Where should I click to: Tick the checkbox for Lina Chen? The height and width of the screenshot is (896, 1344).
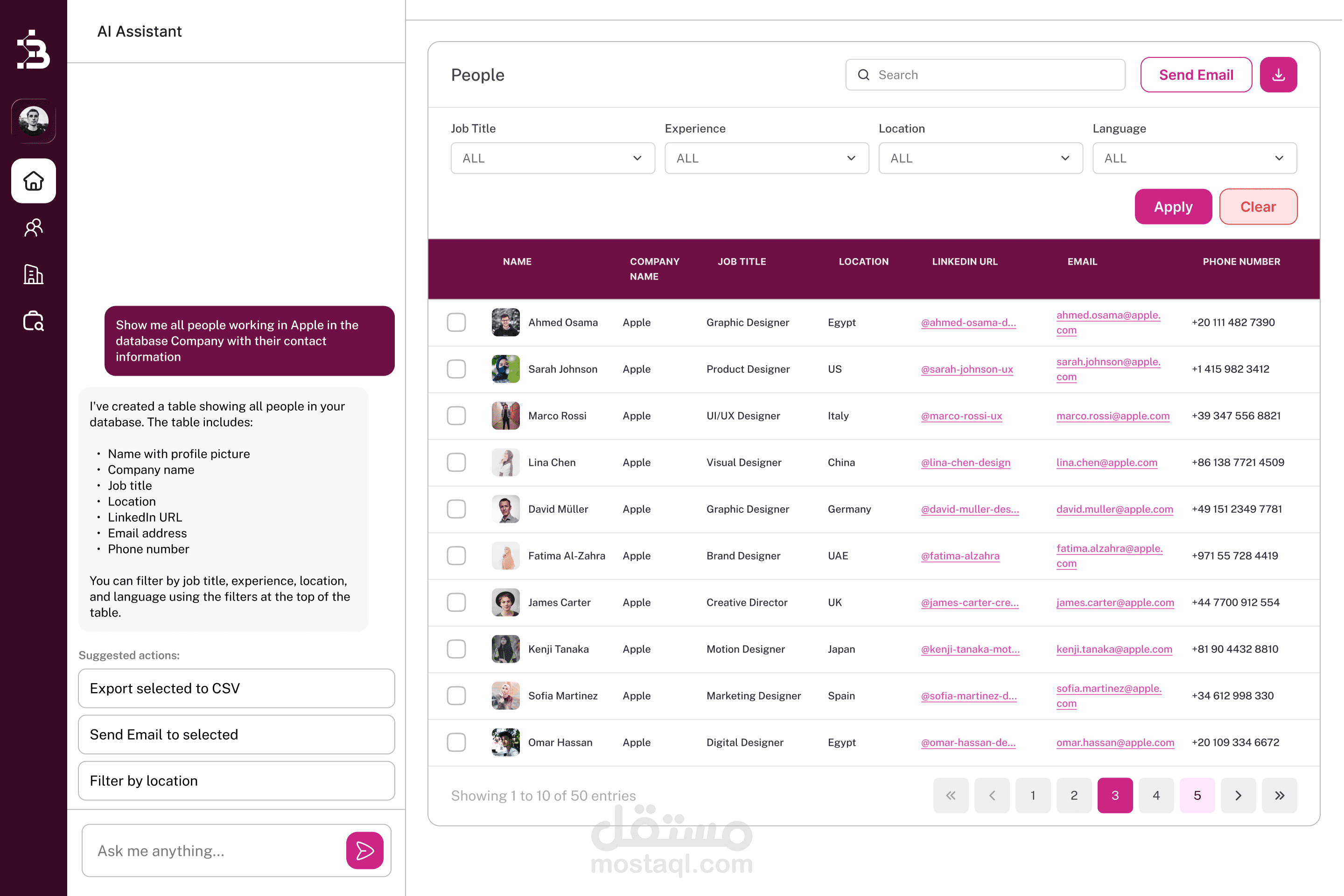[x=456, y=462]
